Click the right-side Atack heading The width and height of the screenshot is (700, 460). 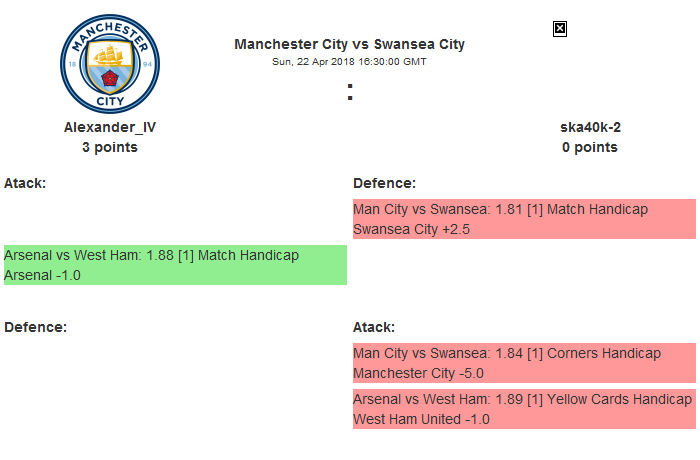point(374,327)
